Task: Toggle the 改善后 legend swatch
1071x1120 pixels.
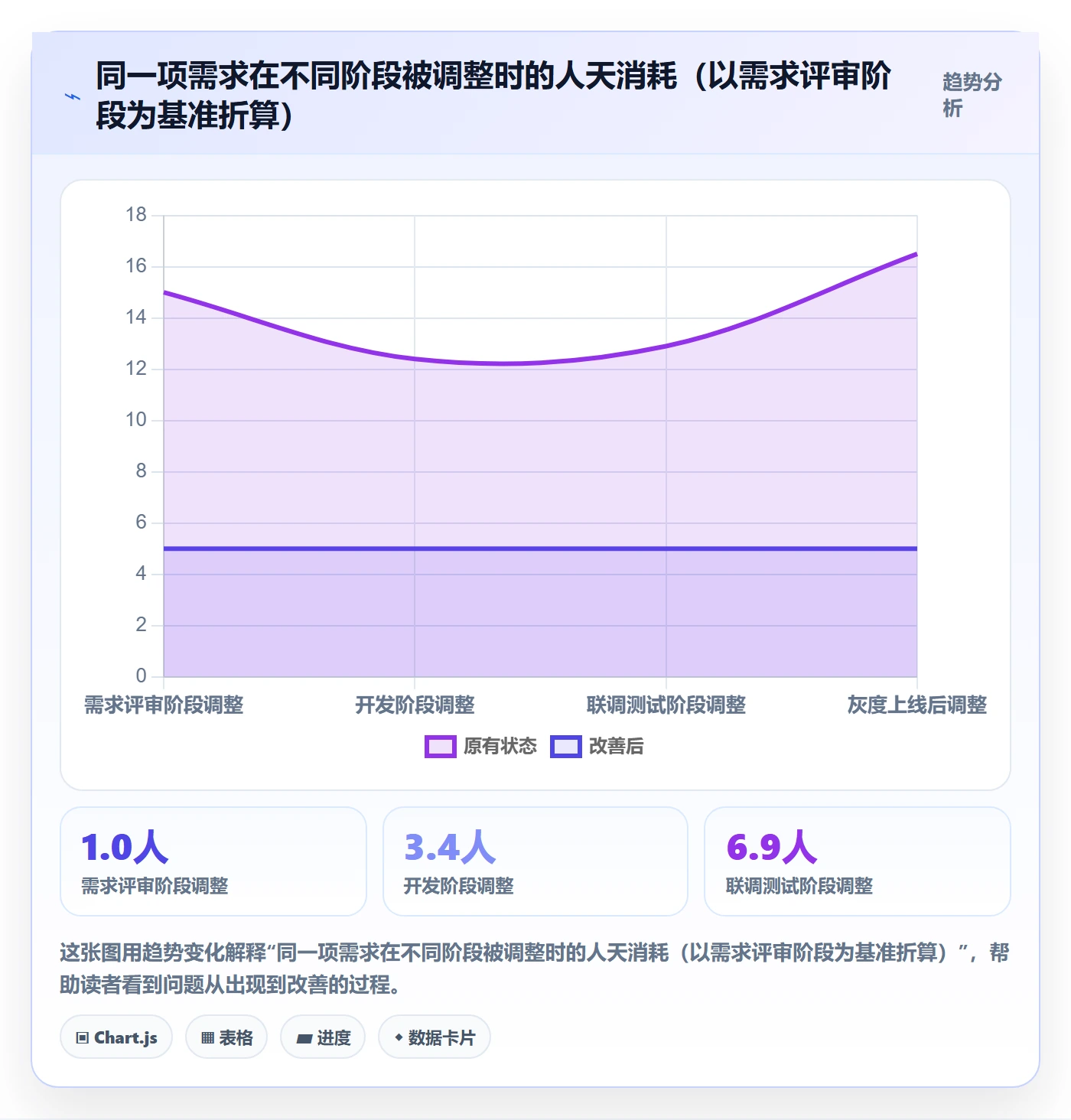Action: [565, 747]
